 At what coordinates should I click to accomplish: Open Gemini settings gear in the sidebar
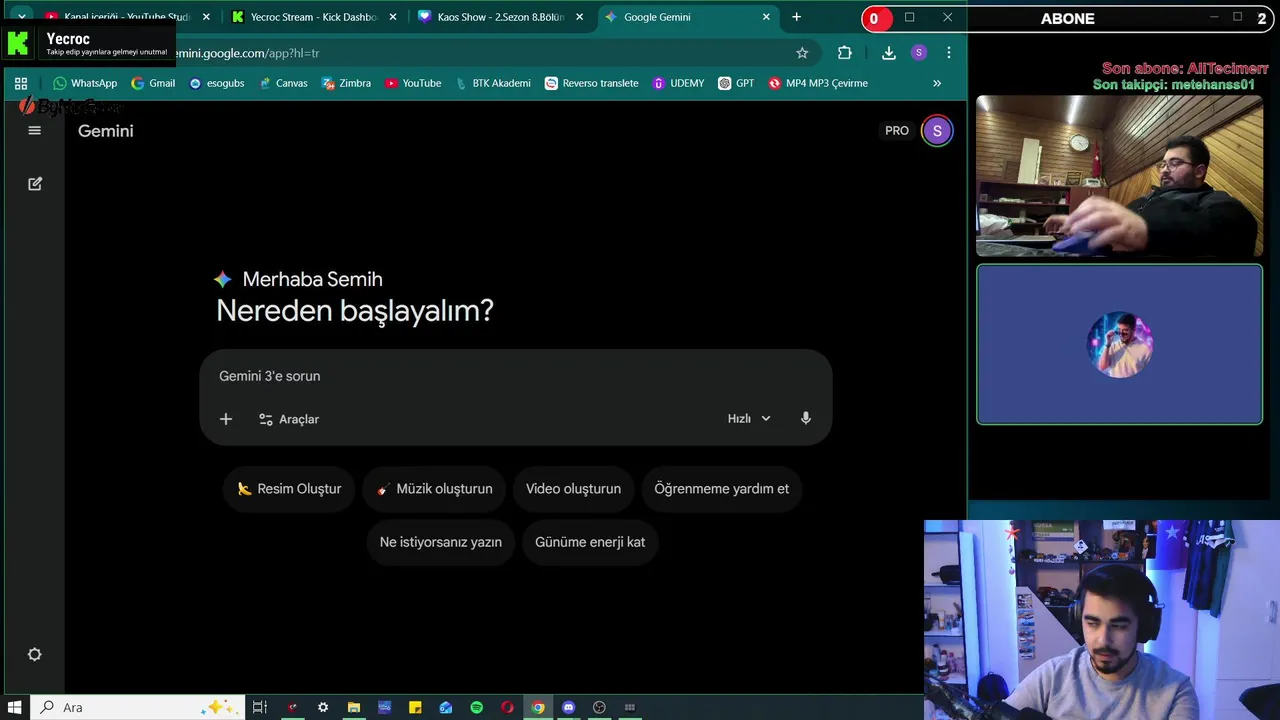[x=35, y=654]
